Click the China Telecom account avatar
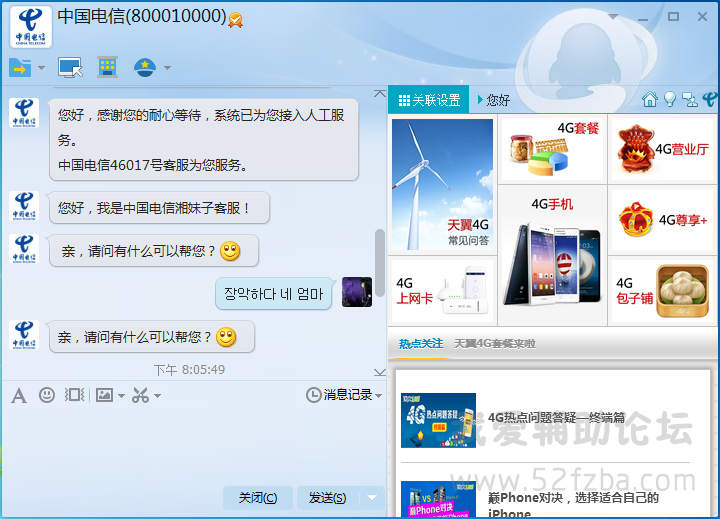The image size is (720, 519). click(31, 27)
